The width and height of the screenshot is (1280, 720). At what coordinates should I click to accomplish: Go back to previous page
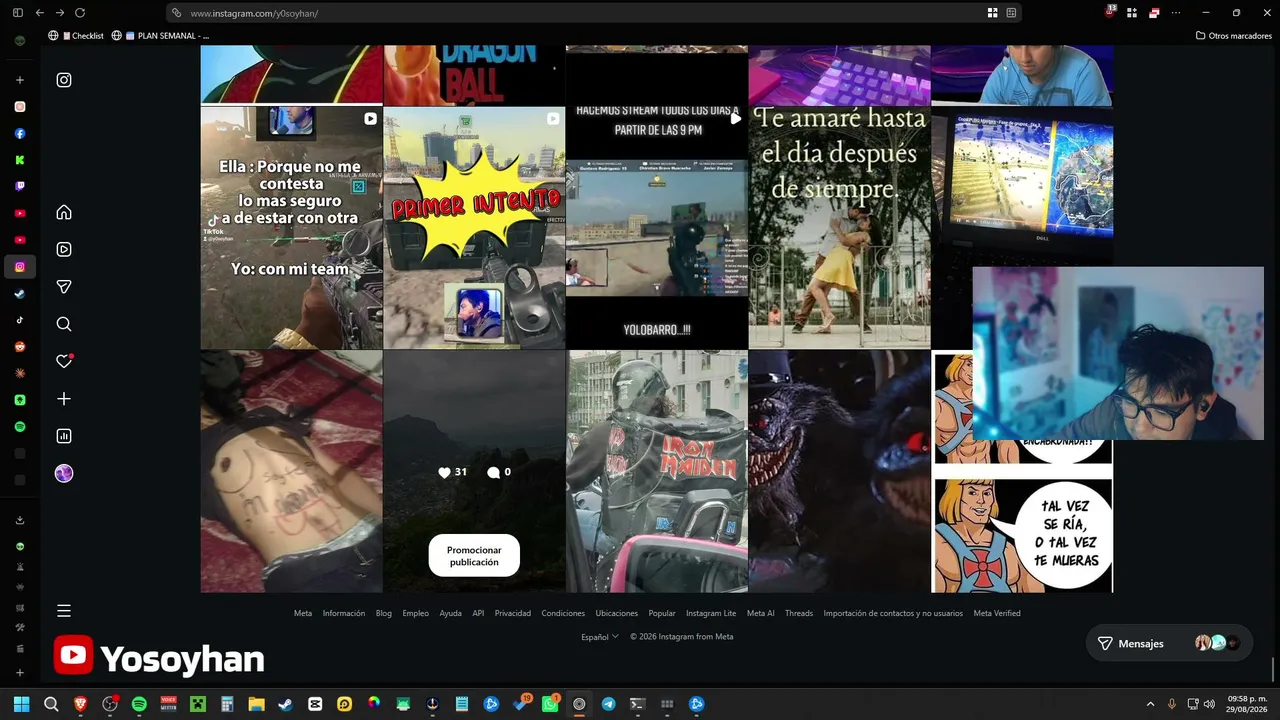pos(39,13)
